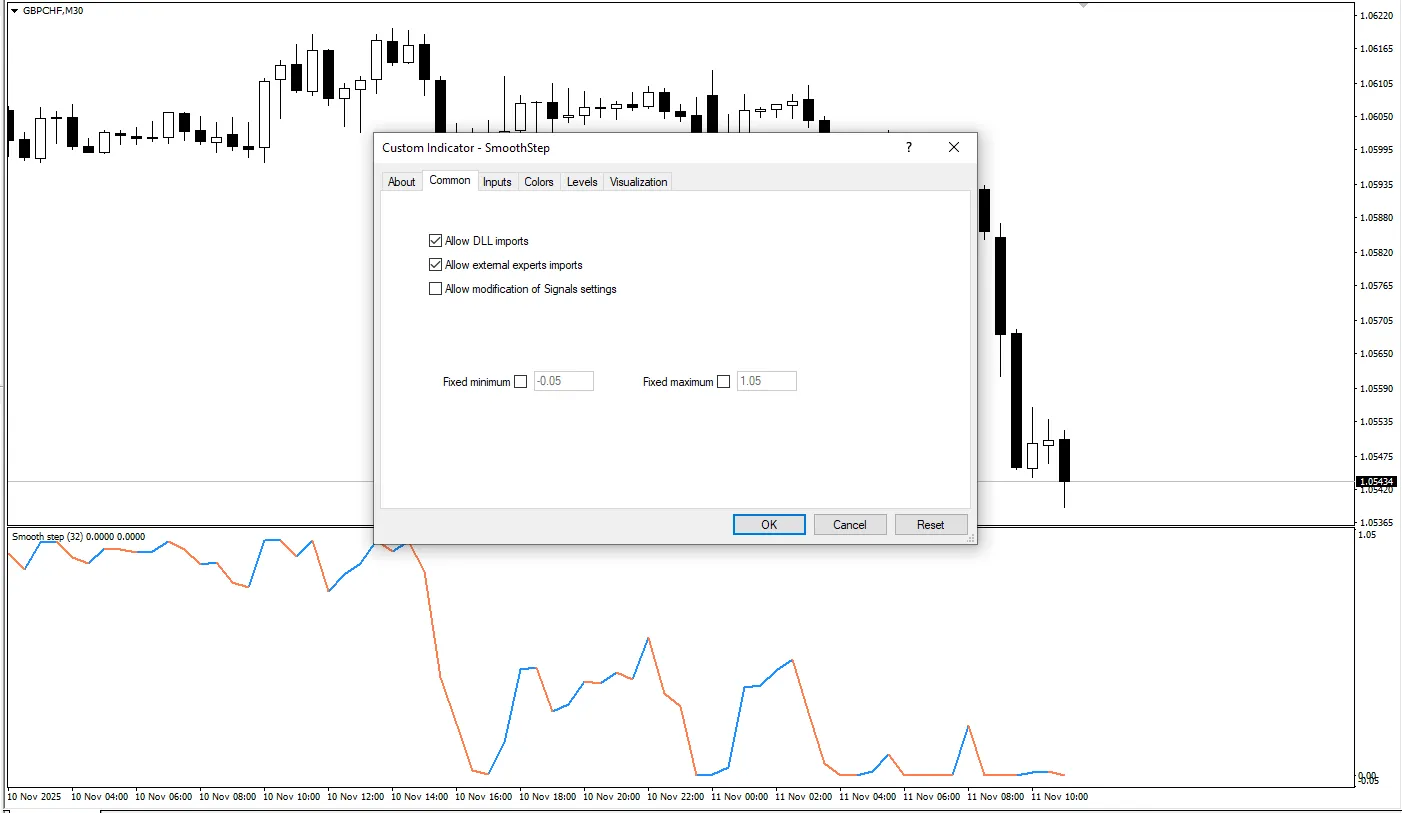This screenshot has height=813, width=1402.
Task: Uncheck Allow DLL imports
Action: [435, 241]
